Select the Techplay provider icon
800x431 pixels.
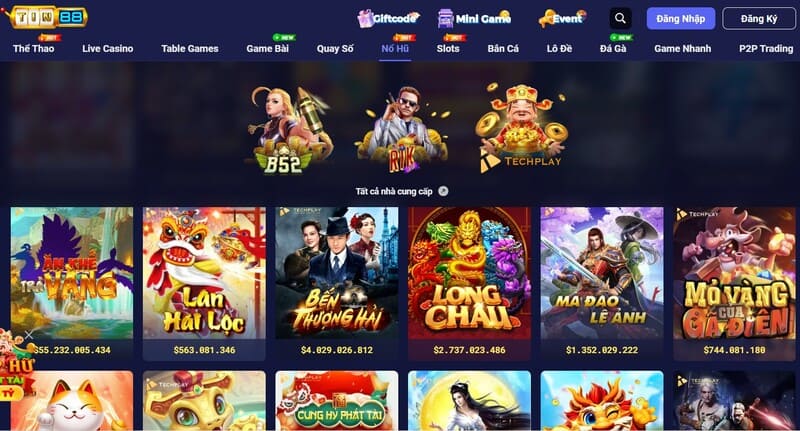521,128
